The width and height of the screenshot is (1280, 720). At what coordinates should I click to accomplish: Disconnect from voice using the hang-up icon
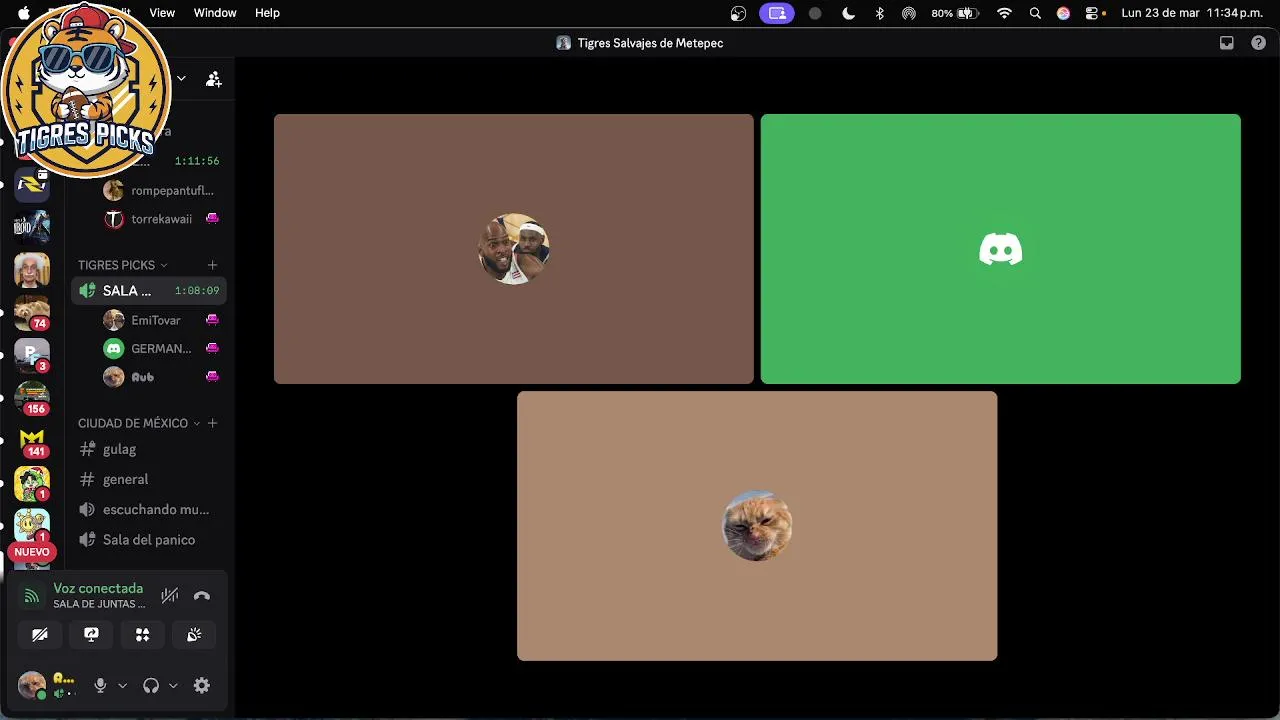pyautogui.click(x=202, y=596)
